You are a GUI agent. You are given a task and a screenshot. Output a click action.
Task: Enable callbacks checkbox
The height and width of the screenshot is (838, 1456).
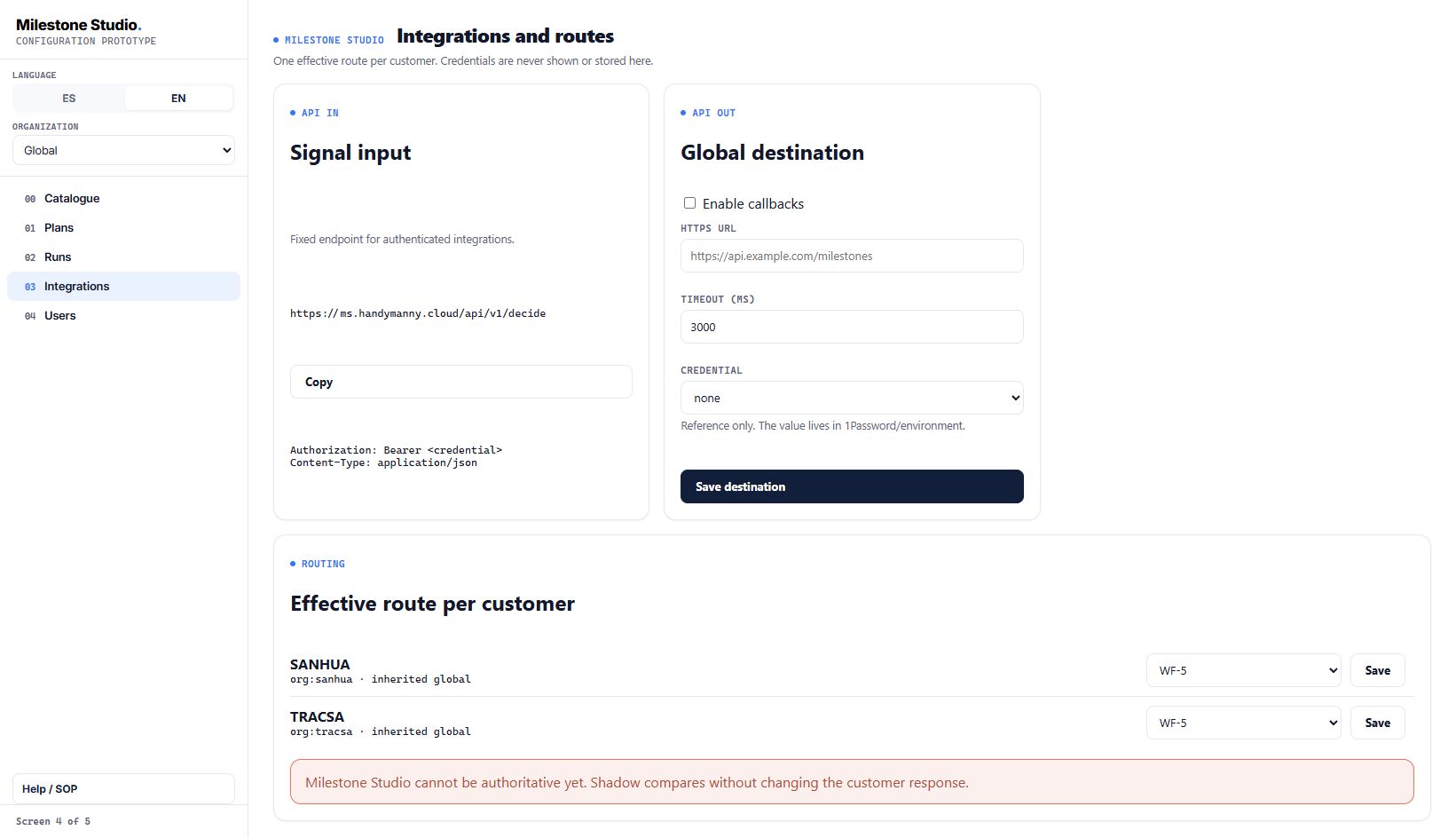coord(689,203)
